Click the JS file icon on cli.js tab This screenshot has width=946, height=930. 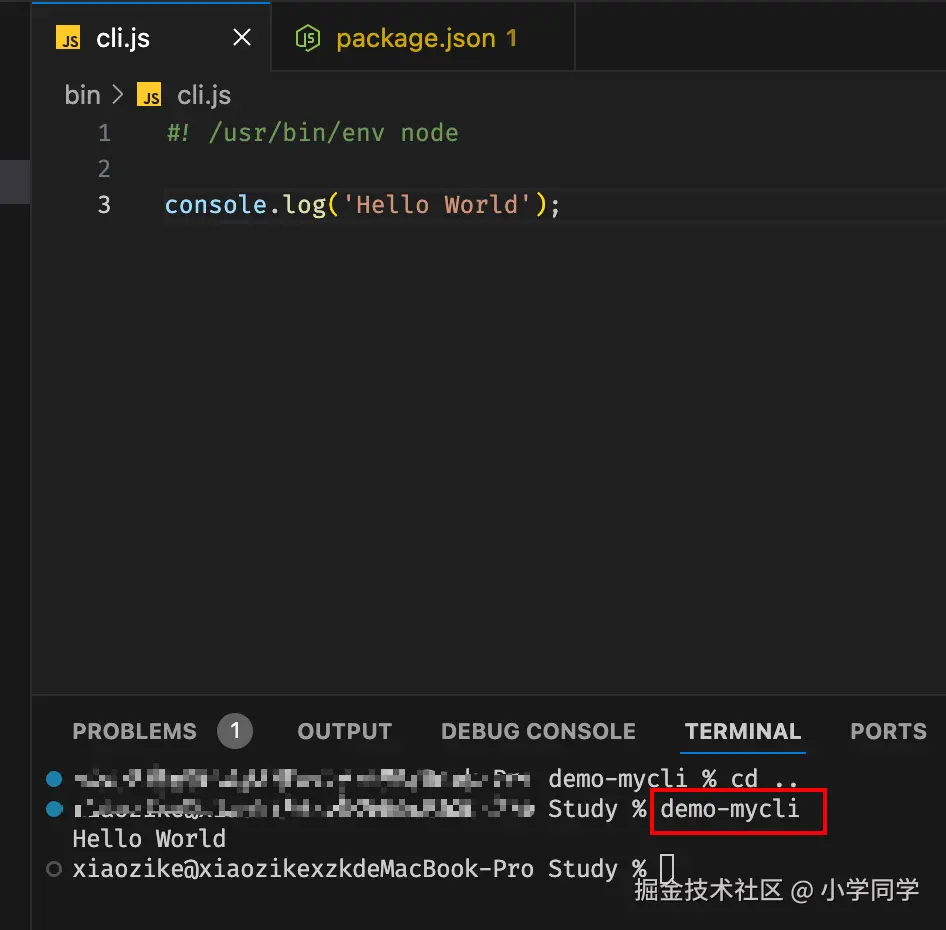69,39
